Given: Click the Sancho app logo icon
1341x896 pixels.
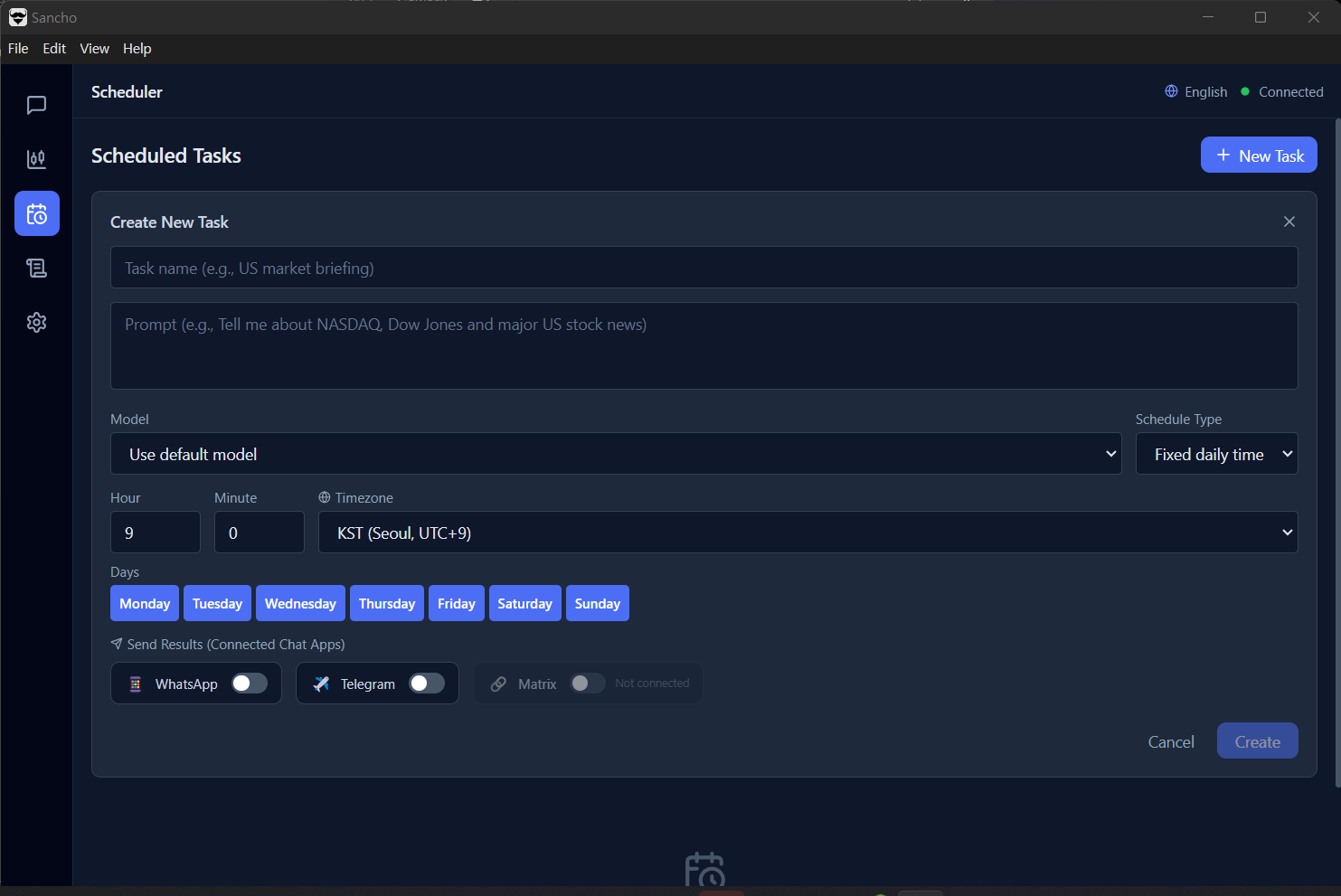Looking at the screenshot, I should click(17, 17).
